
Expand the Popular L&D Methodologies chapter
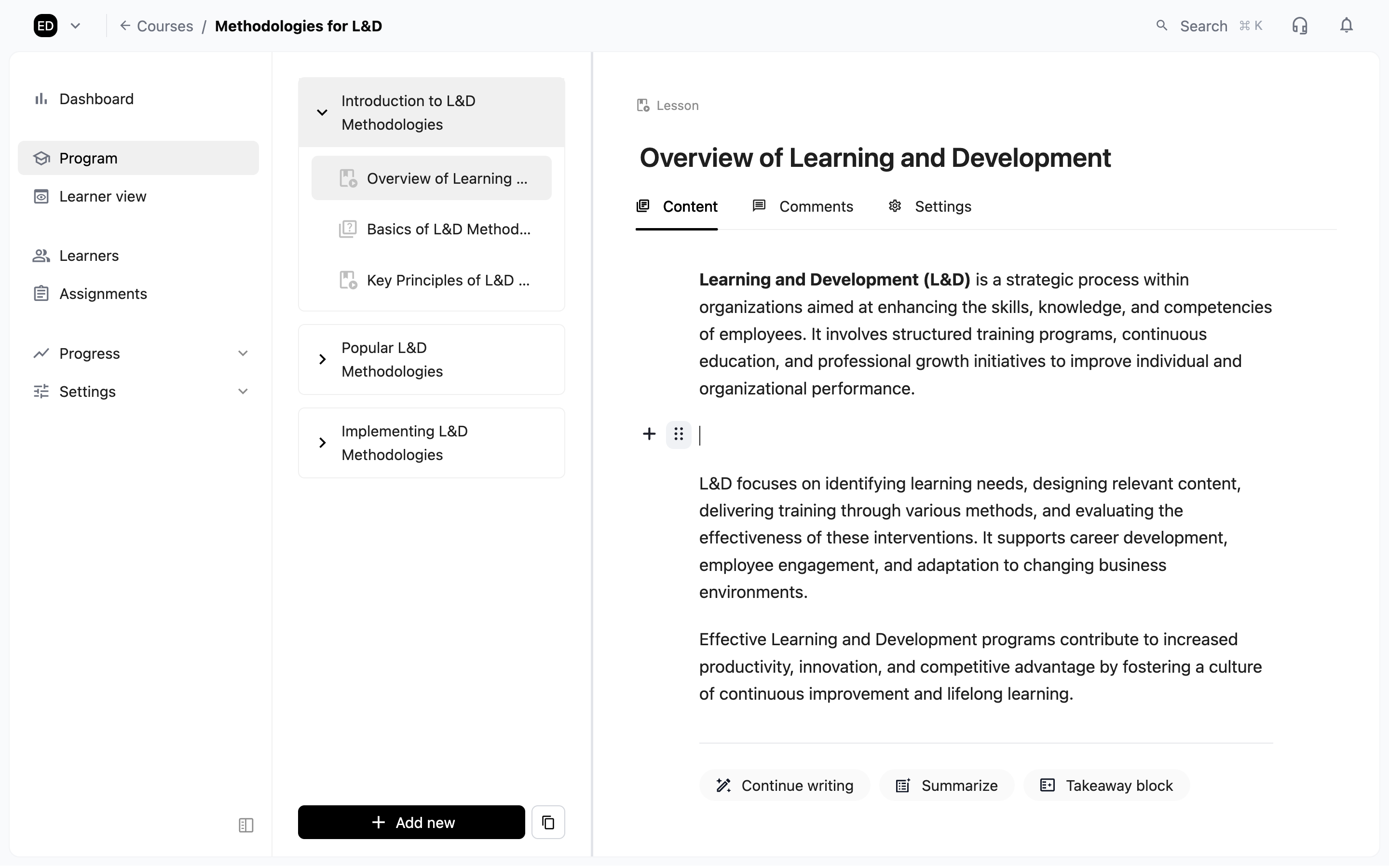322,359
